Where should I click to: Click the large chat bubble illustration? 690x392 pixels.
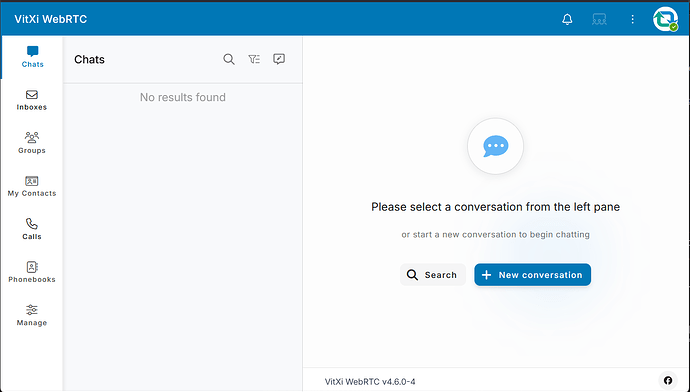click(x=495, y=146)
